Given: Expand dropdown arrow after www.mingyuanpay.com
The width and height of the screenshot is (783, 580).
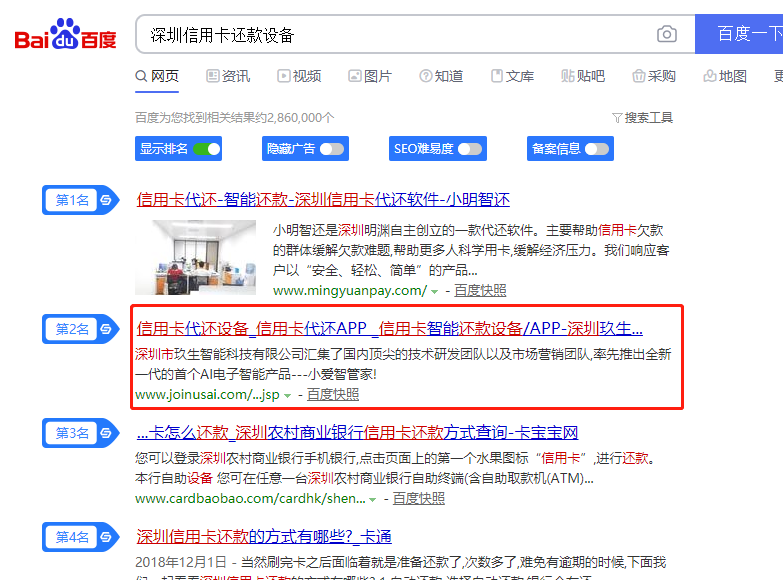Looking at the screenshot, I should click(x=434, y=292).
